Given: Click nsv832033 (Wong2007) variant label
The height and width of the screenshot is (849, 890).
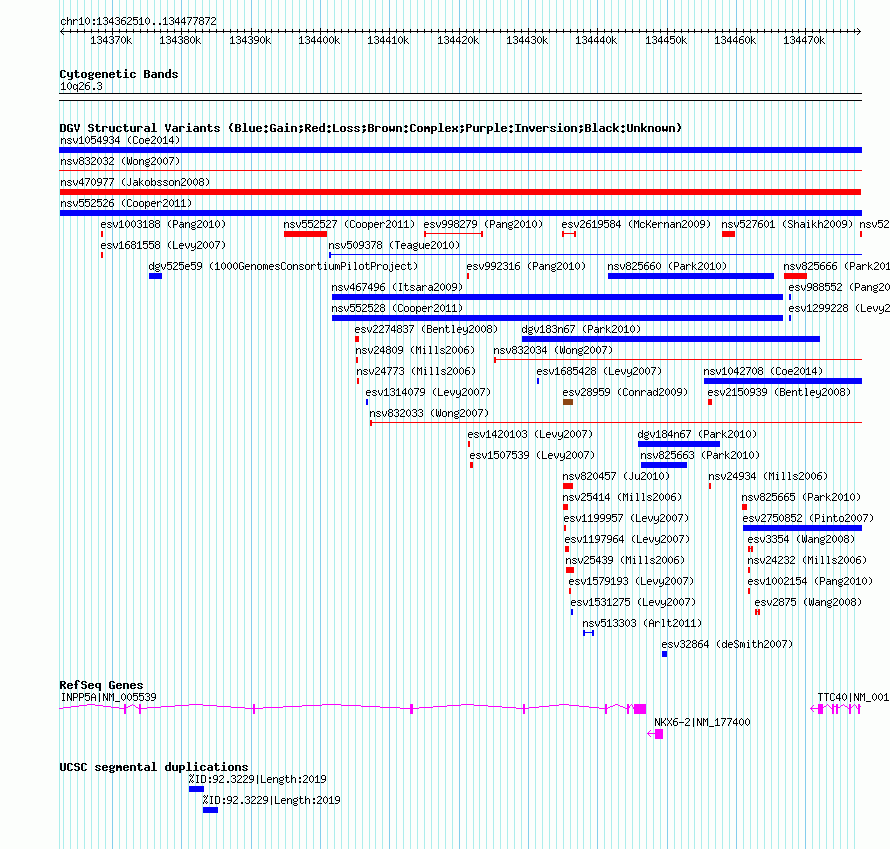Looking at the screenshot, I should pos(429,413).
